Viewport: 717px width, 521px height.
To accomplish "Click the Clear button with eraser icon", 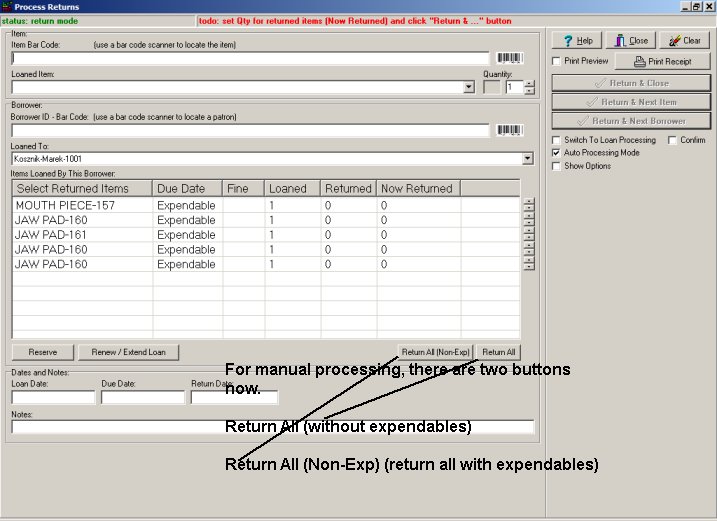I will [x=684, y=41].
